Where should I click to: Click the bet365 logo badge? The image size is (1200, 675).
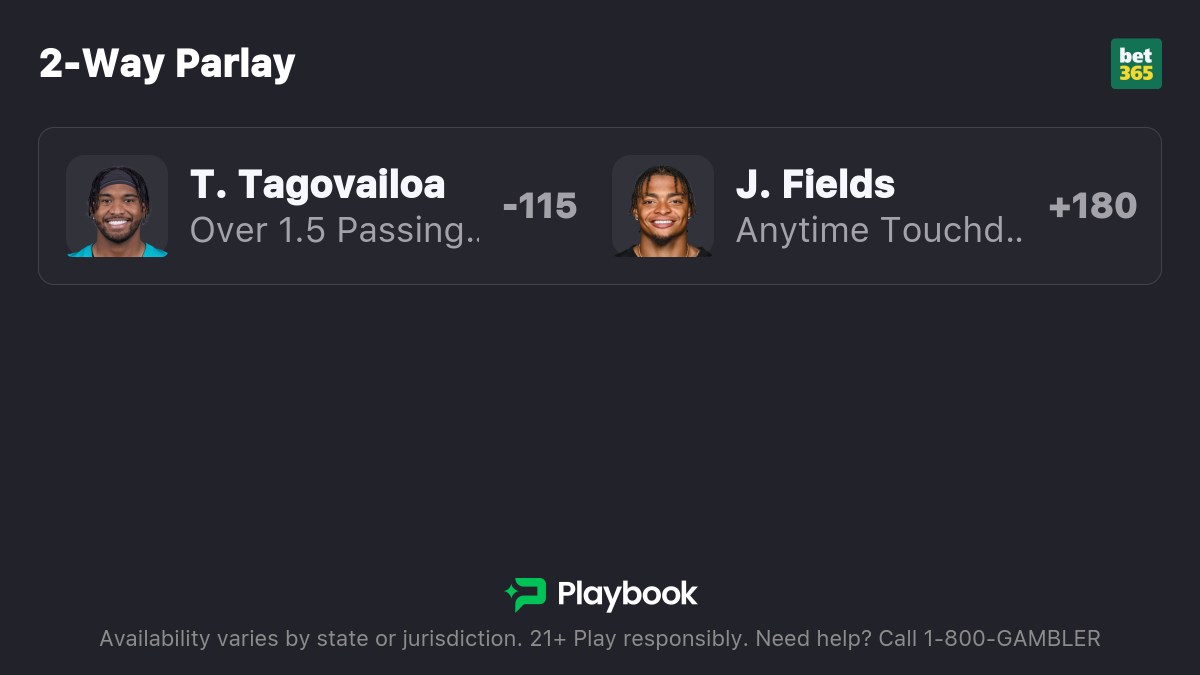coord(1136,64)
